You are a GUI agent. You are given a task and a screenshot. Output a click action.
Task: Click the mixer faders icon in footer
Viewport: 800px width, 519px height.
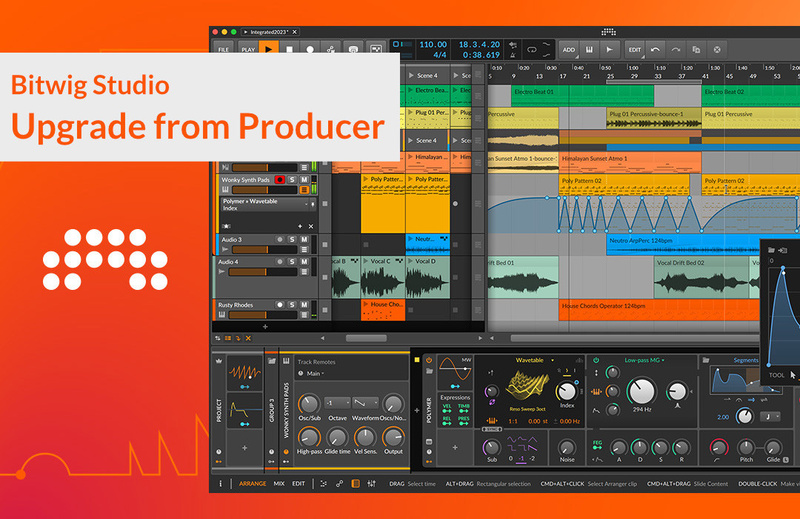[371, 483]
